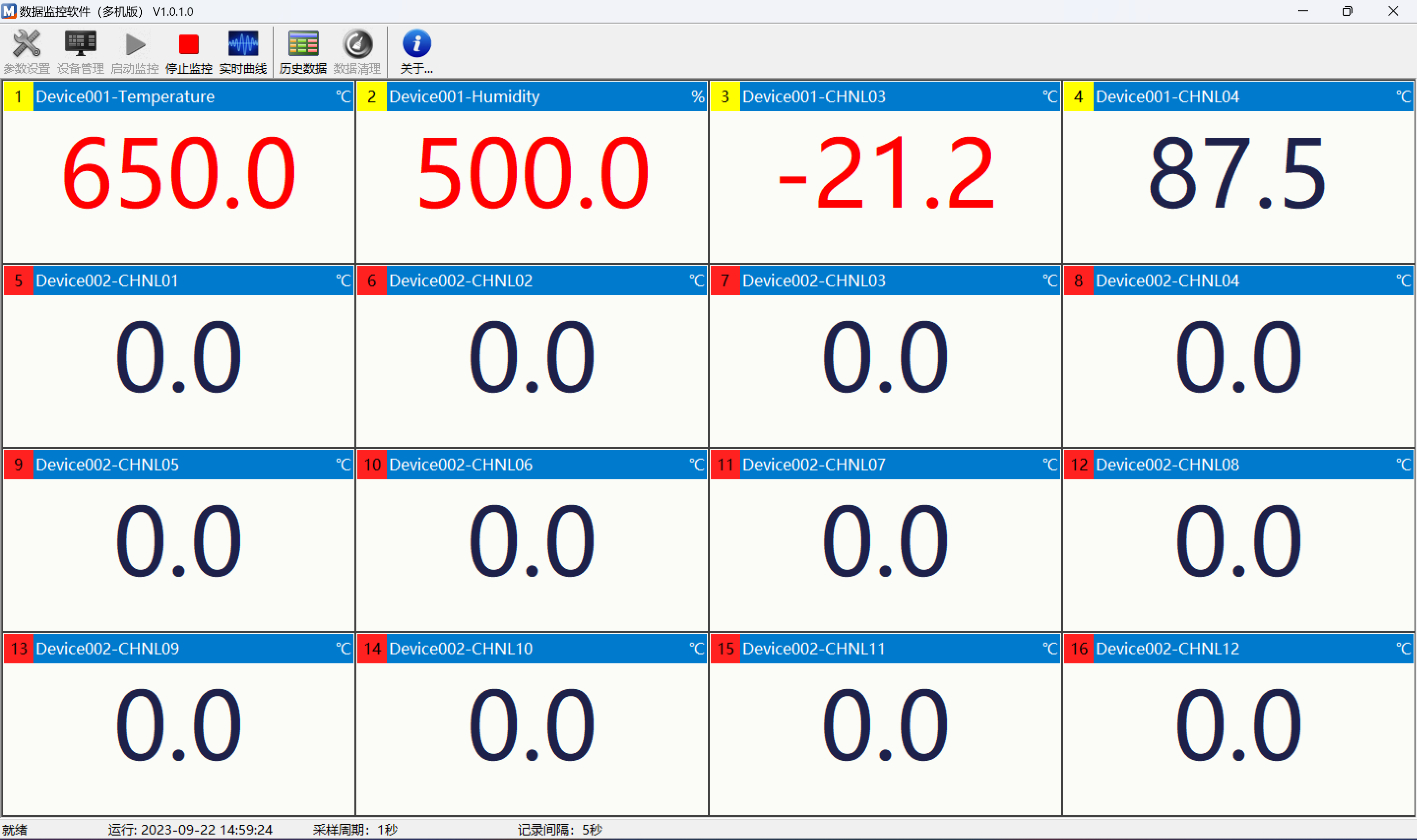Click the 就绪 ready status text
The image size is (1417, 840).
[15, 830]
